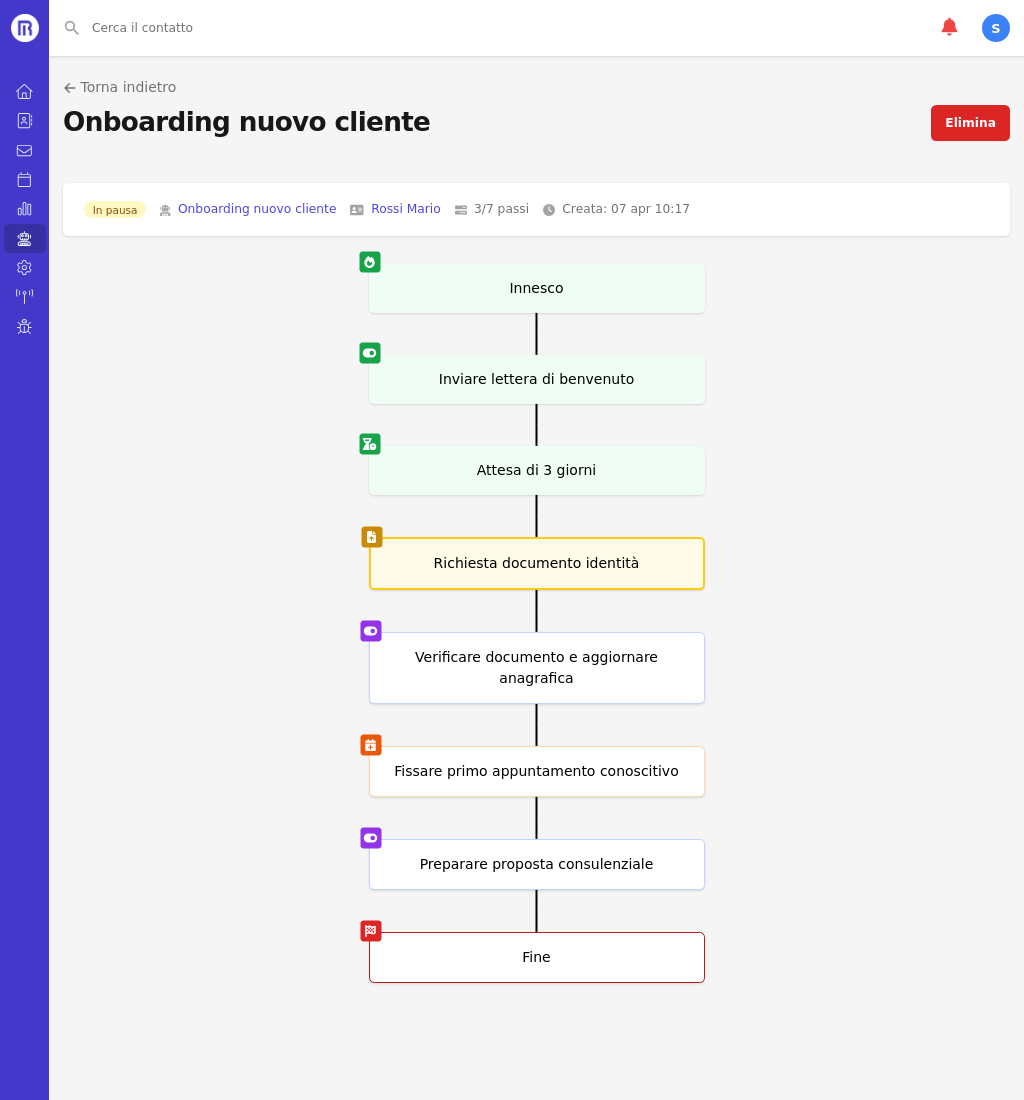
Task: Open the user avatar menu
Action: pyautogui.click(x=995, y=28)
